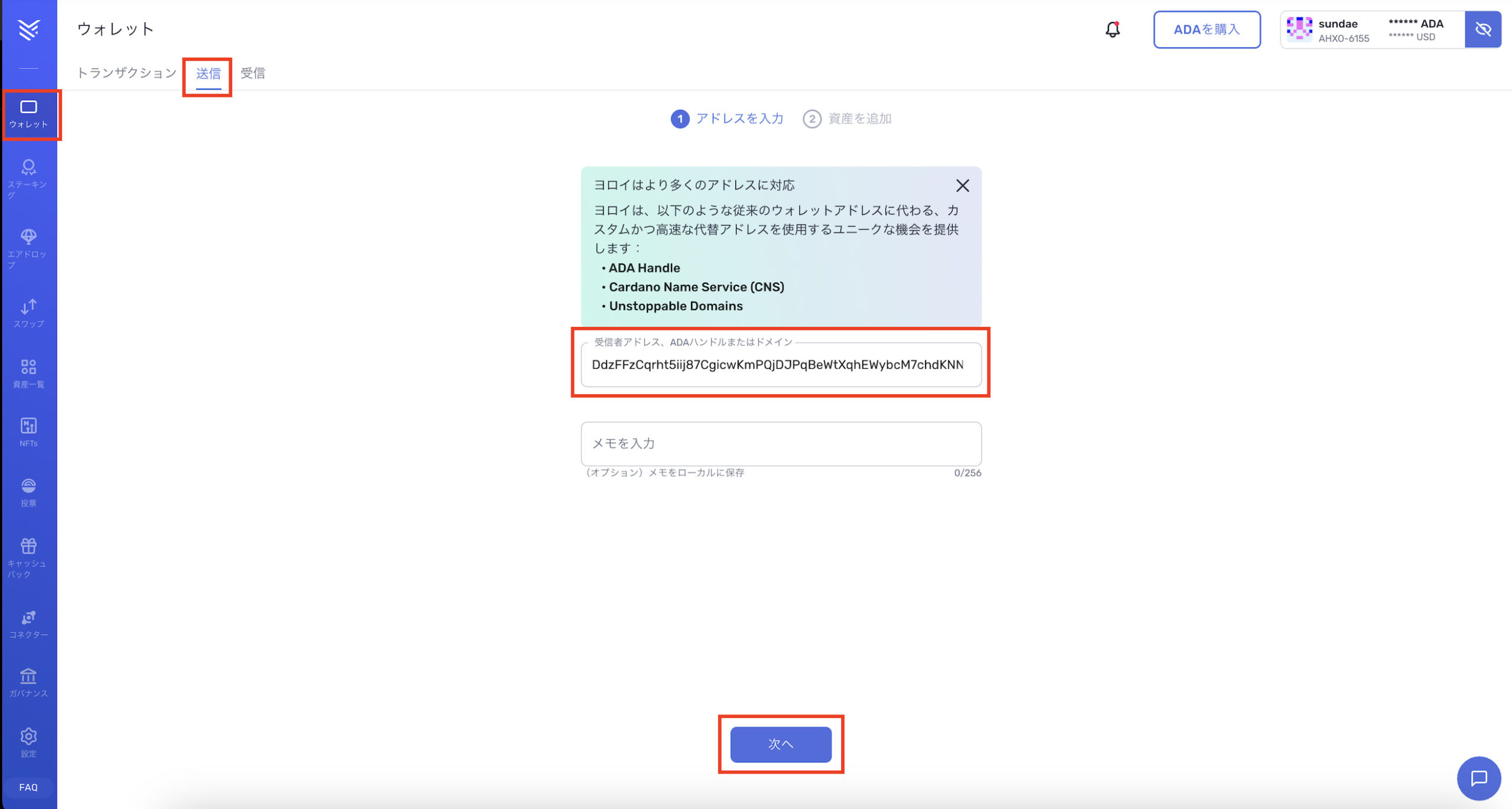Close the Yoroi address info banner

(x=962, y=186)
